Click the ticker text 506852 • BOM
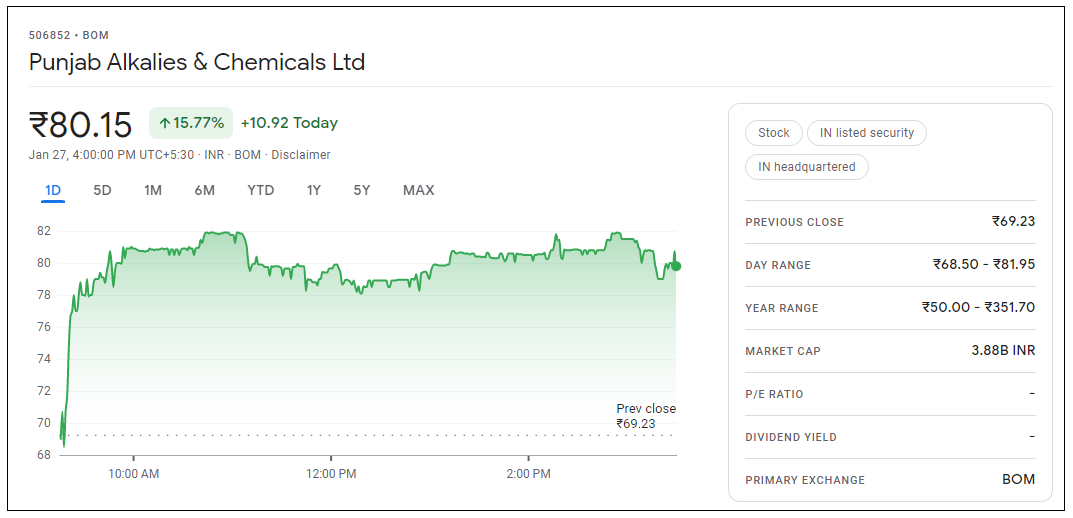The height and width of the screenshot is (518, 1073). pyautogui.click(x=68, y=36)
